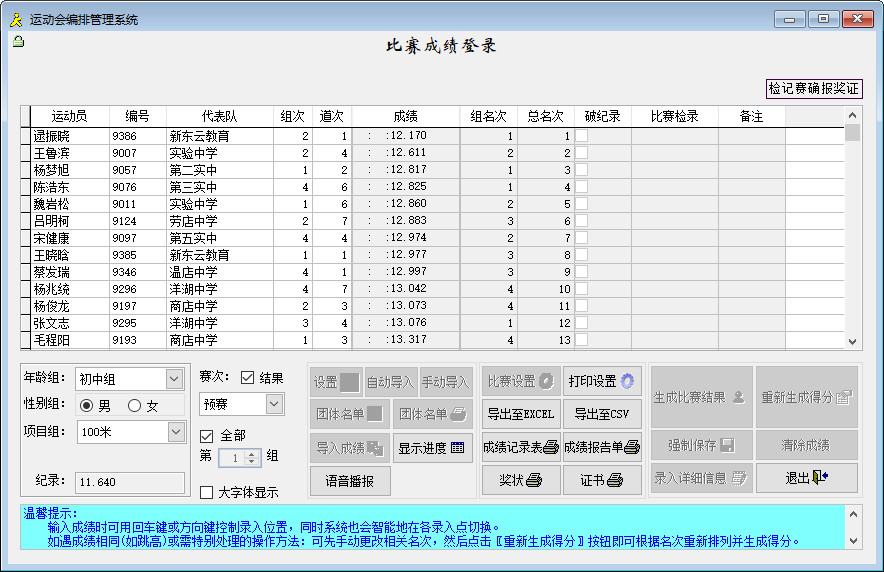Image resolution: width=884 pixels, height=572 pixels.
Task: Open the 项目组 dropdown showing 100米
Action: (x=174, y=431)
